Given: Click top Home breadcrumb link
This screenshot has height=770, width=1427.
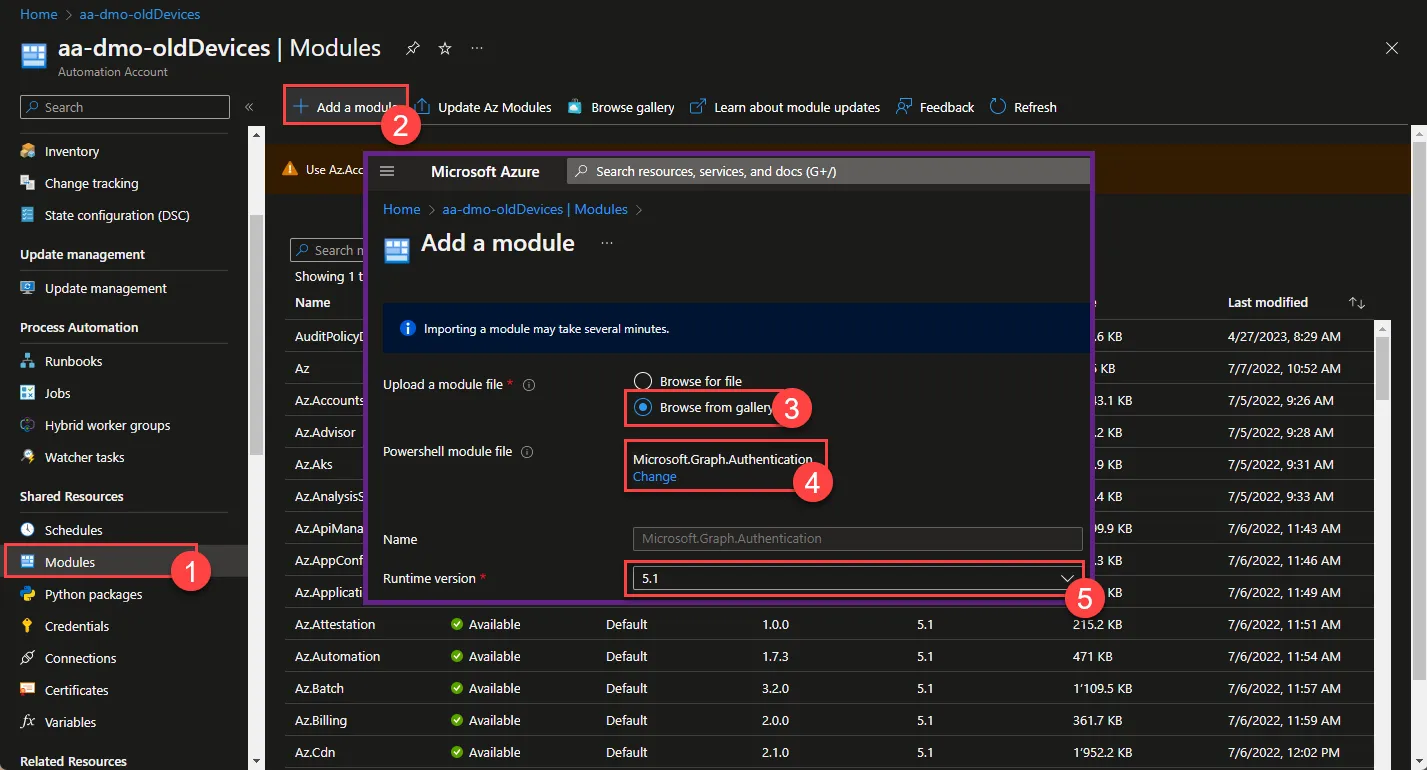Looking at the screenshot, I should point(39,14).
